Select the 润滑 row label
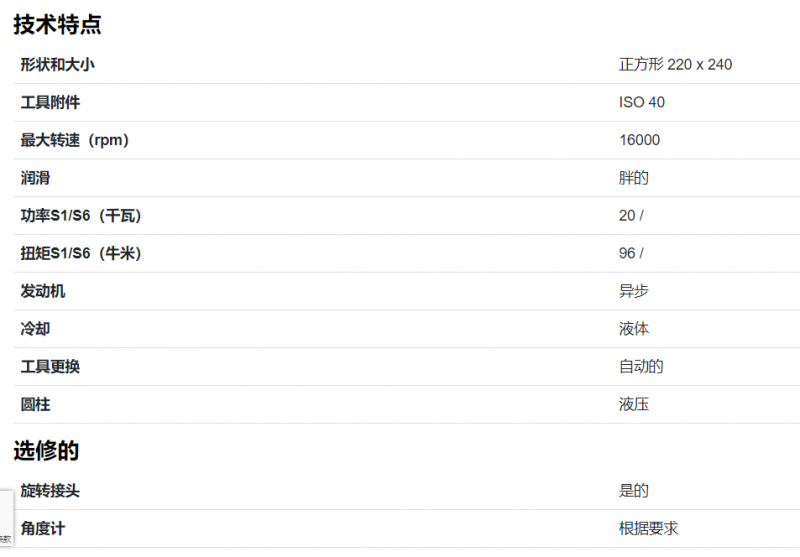Screen dimensions: 800x557 coord(35,178)
